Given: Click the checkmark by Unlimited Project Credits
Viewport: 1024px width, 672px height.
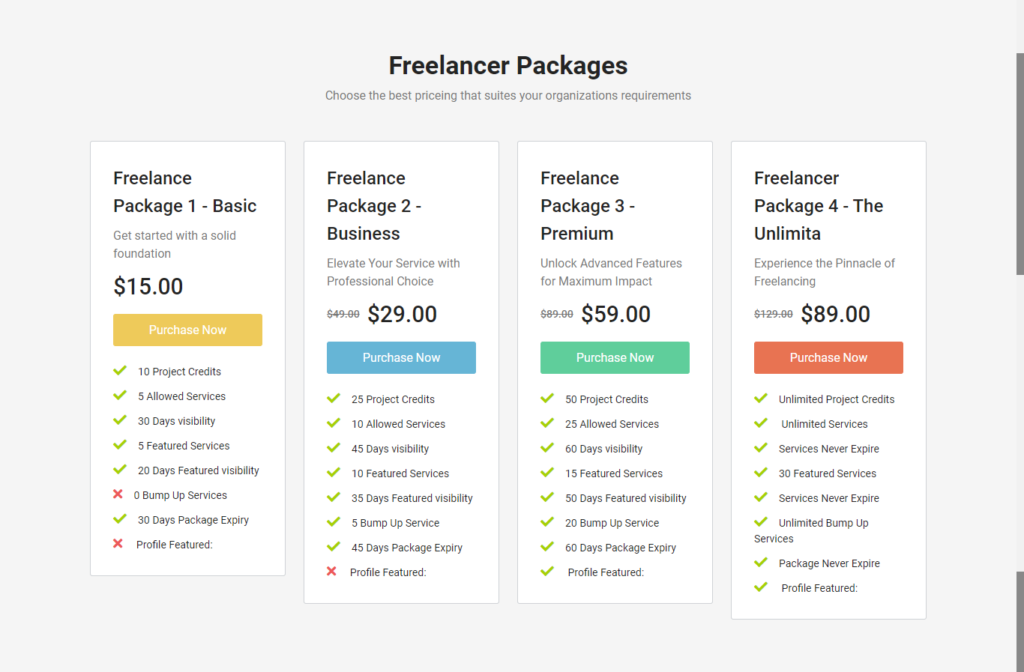Looking at the screenshot, I should click(761, 399).
